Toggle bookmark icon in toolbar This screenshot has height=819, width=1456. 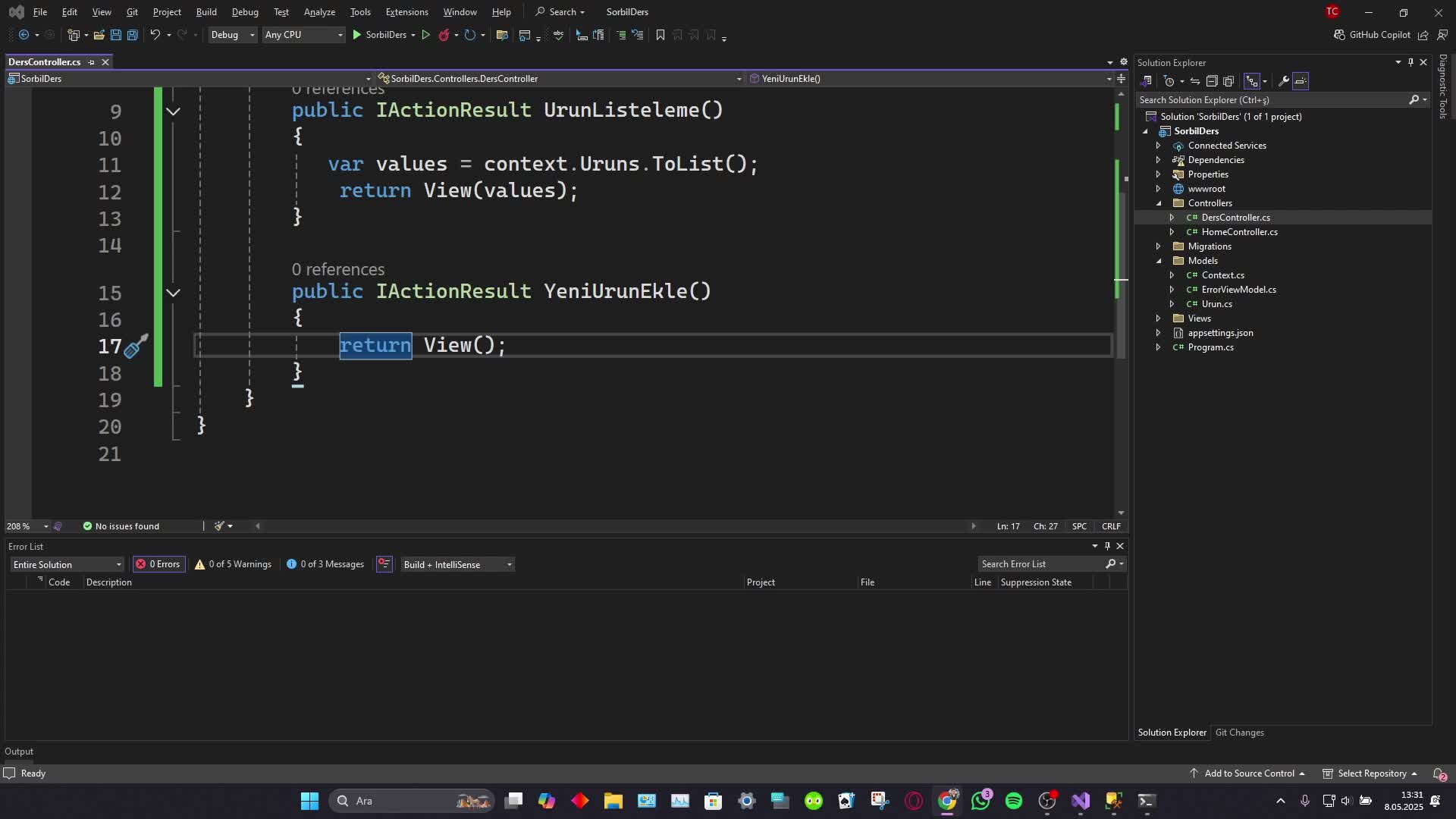(660, 35)
